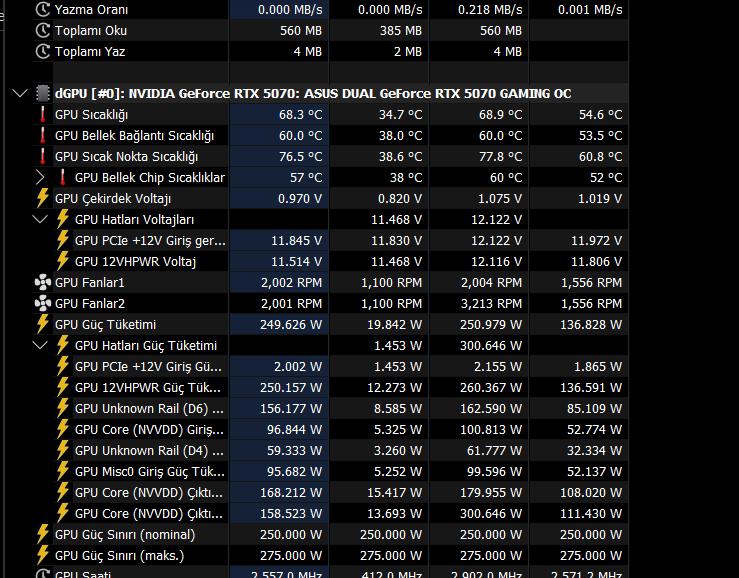Image resolution: width=739 pixels, height=578 pixels.
Task: Click average value 111.430 W
Action: tap(591, 513)
